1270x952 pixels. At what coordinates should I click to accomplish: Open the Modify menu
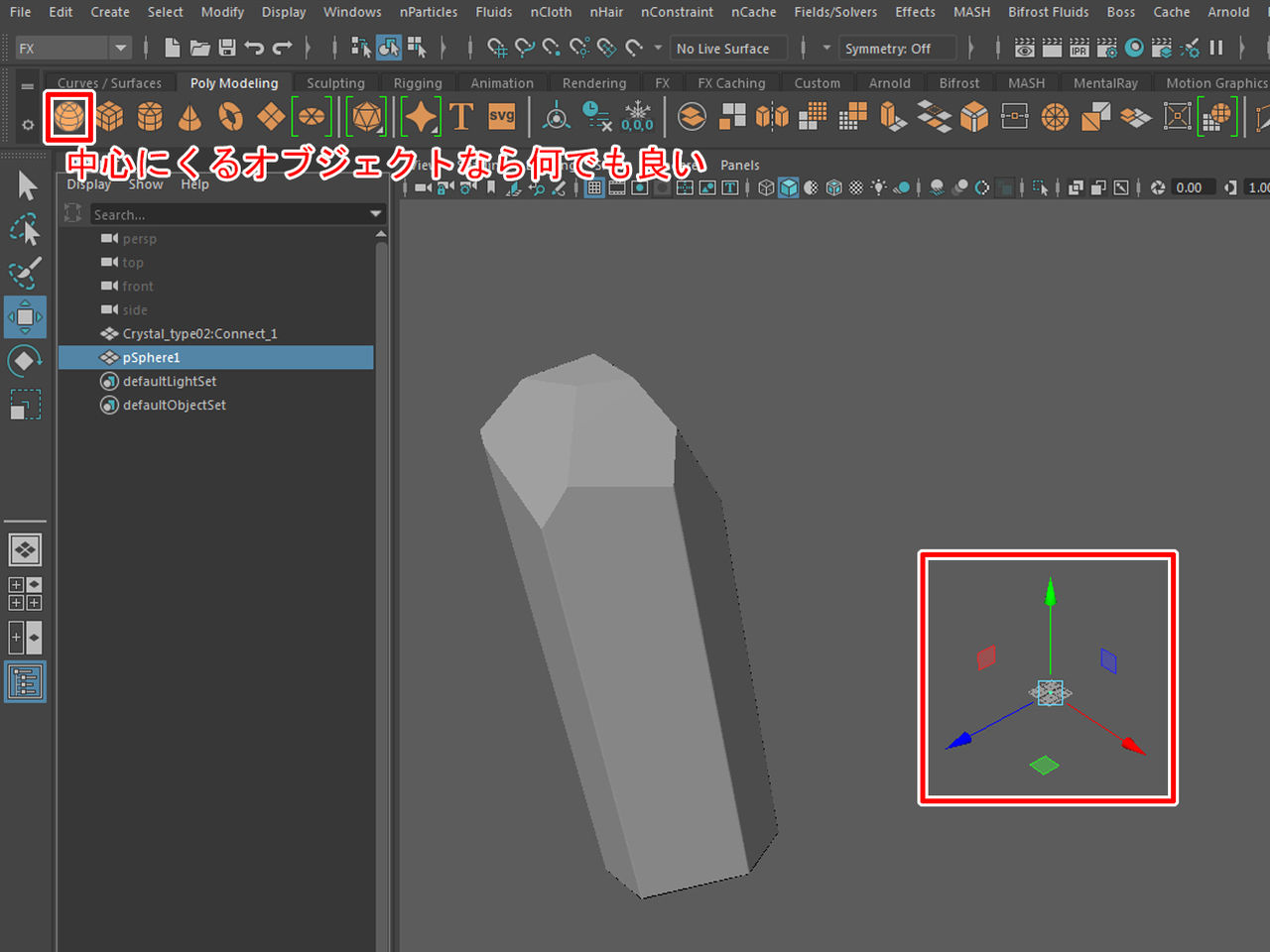coord(222,12)
